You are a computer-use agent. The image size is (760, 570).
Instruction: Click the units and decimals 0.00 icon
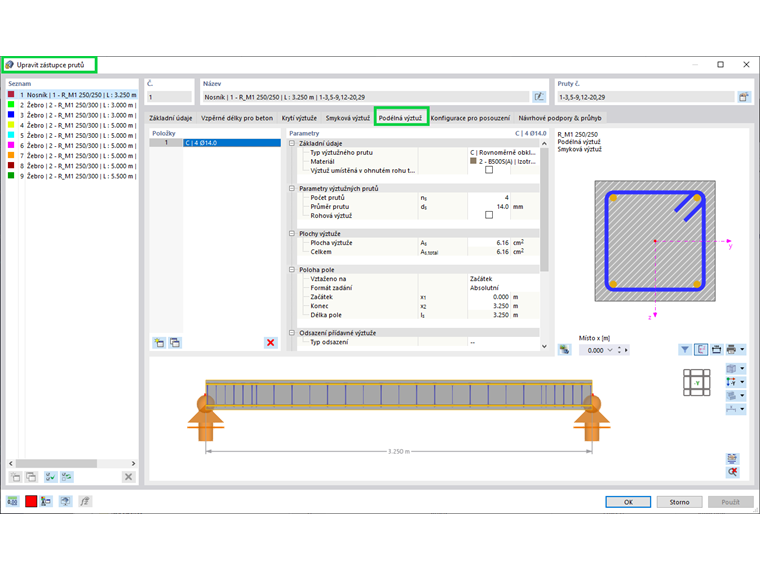[12, 501]
